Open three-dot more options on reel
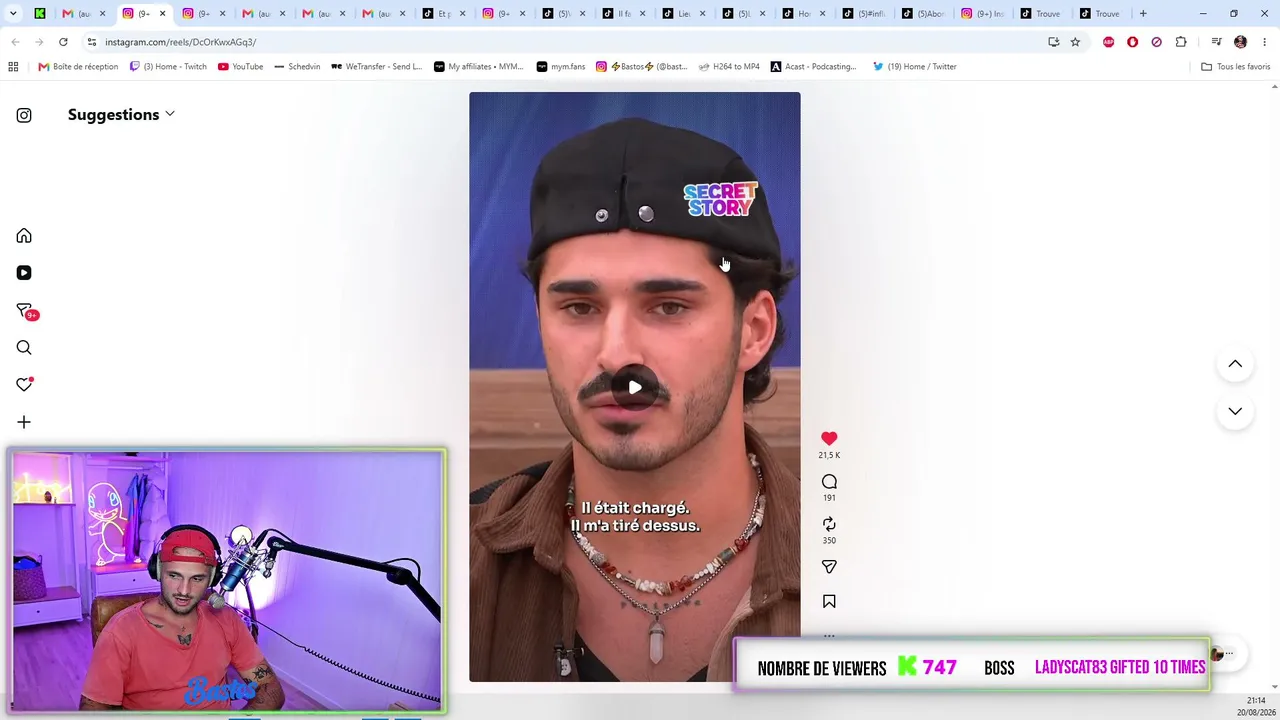Screen dimensions: 1280x720 pyautogui.click(x=829, y=634)
